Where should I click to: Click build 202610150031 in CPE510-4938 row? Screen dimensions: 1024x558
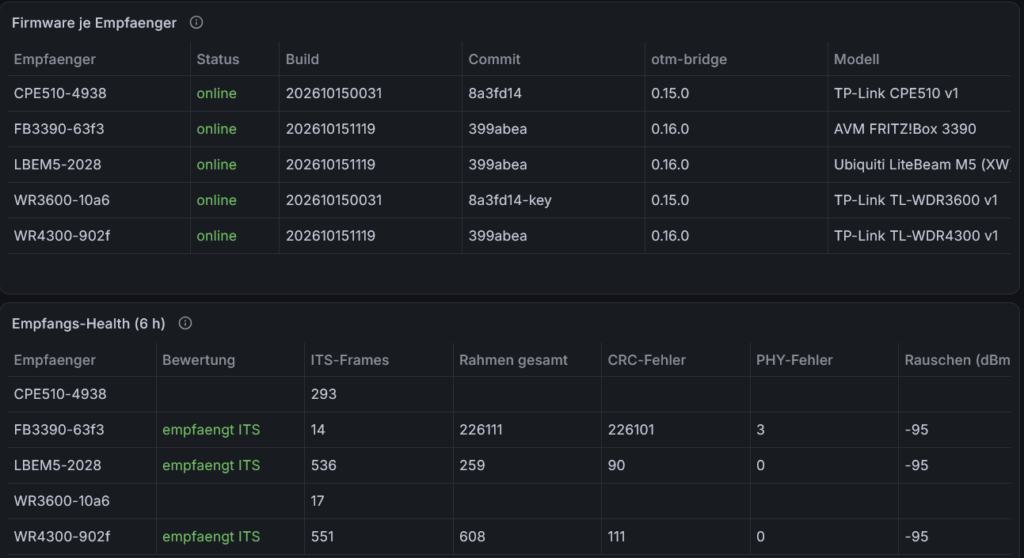(x=334, y=93)
